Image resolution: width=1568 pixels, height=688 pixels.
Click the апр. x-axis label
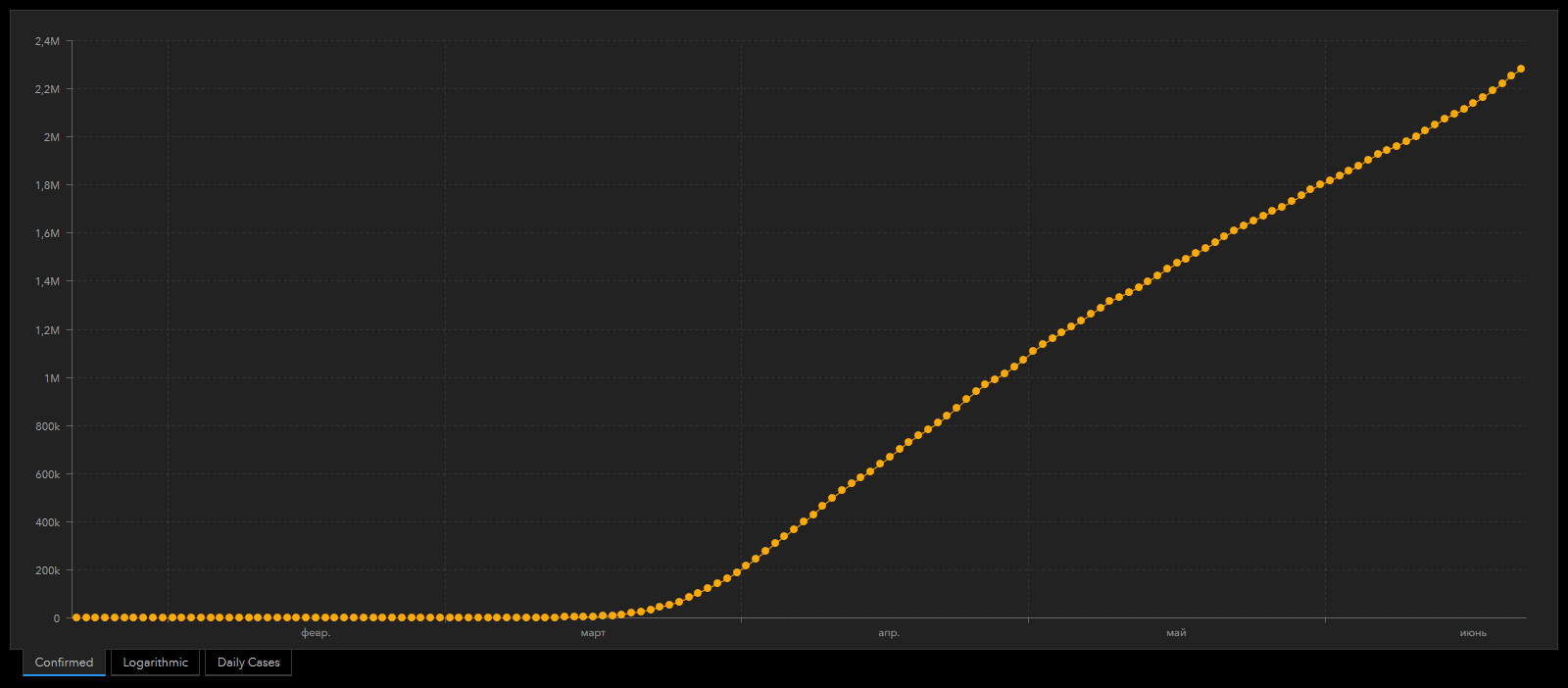889,633
